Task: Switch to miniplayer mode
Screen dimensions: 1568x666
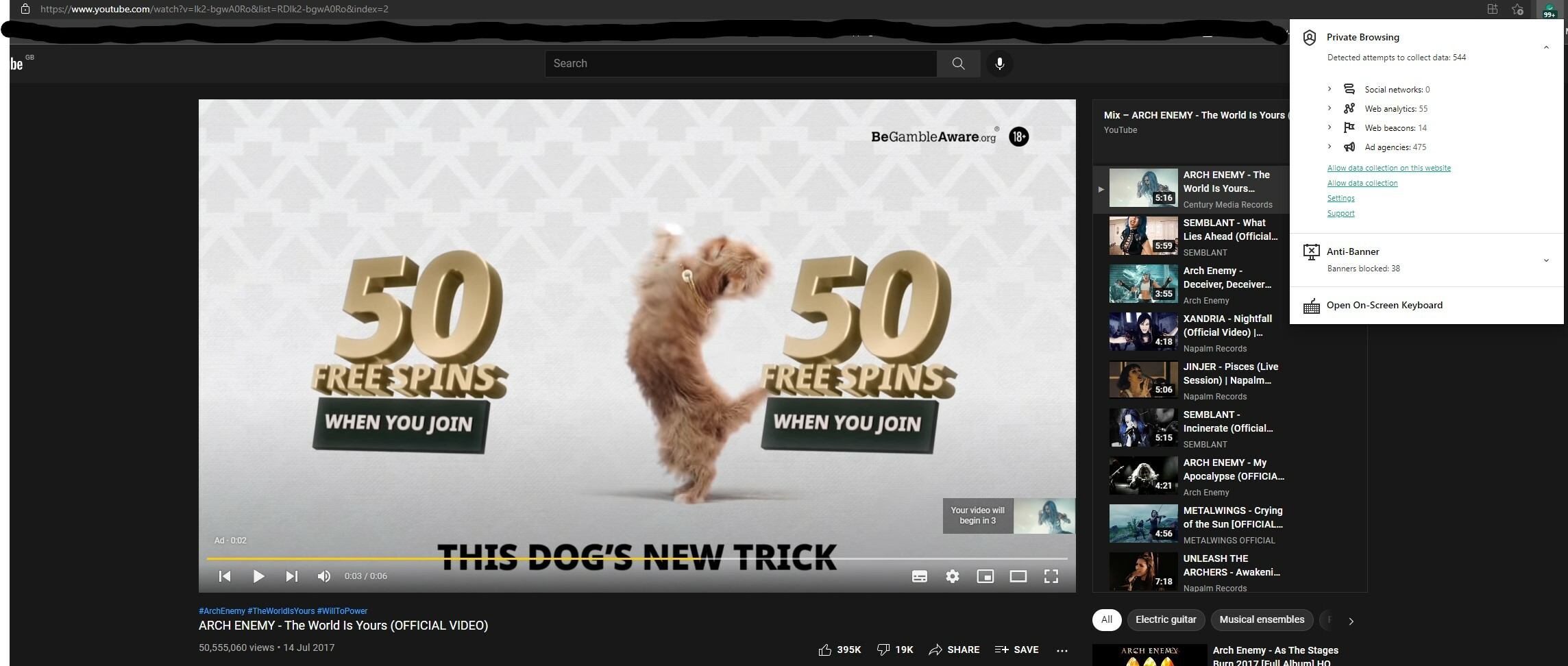Action: tap(985, 576)
